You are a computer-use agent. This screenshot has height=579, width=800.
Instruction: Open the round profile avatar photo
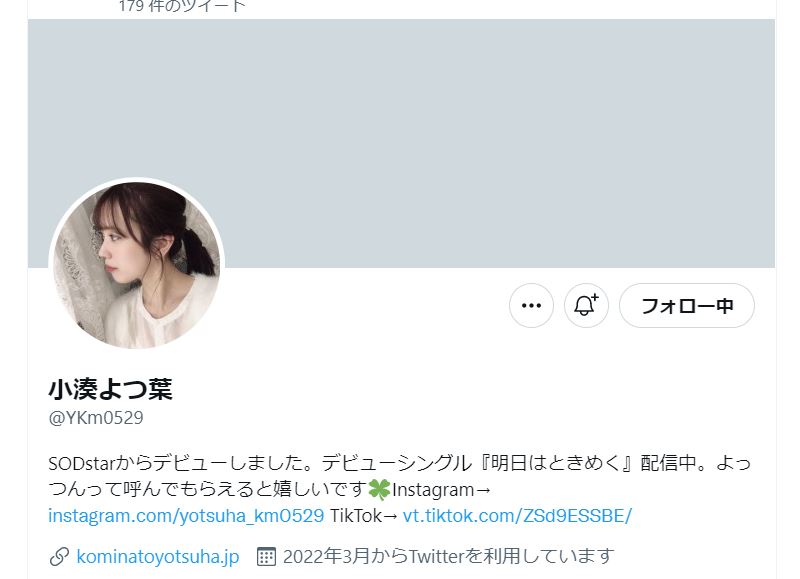coord(137,265)
